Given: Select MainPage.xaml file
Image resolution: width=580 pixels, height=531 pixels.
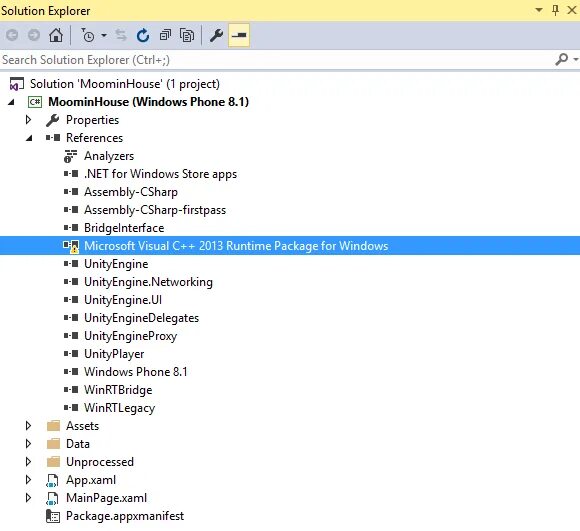Looking at the screenshot, I should click(107, 498).
